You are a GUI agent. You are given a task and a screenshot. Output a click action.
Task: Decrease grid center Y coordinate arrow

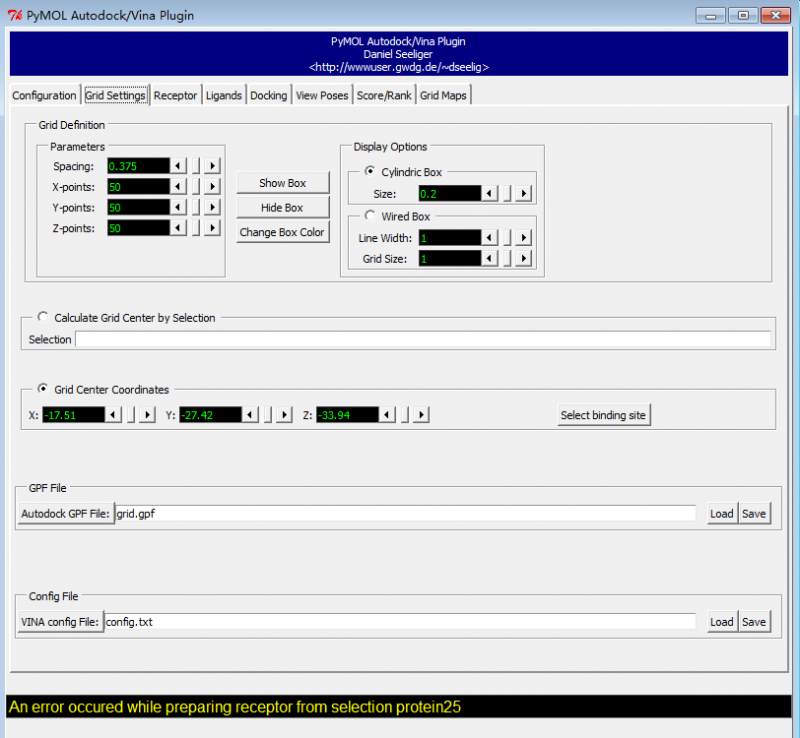(250, 415)
